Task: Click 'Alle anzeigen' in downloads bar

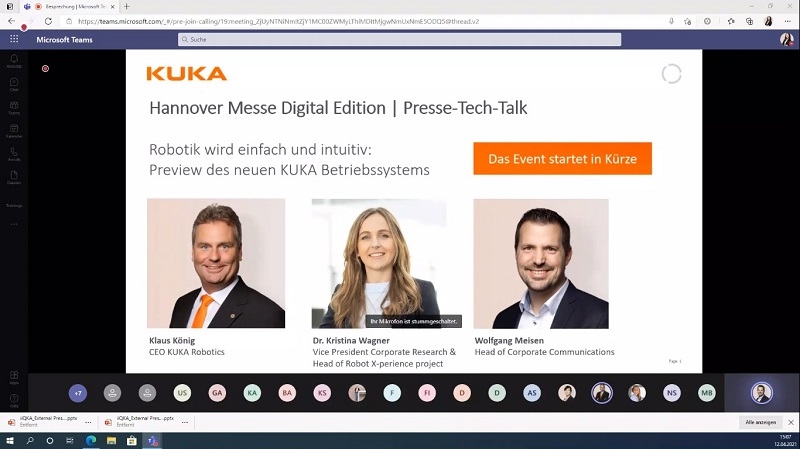Action: pos(760,422)
